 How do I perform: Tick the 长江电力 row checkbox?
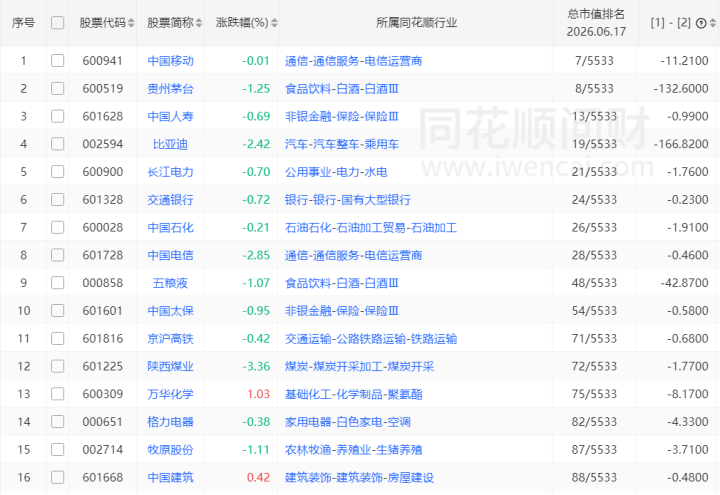[57, 172]
